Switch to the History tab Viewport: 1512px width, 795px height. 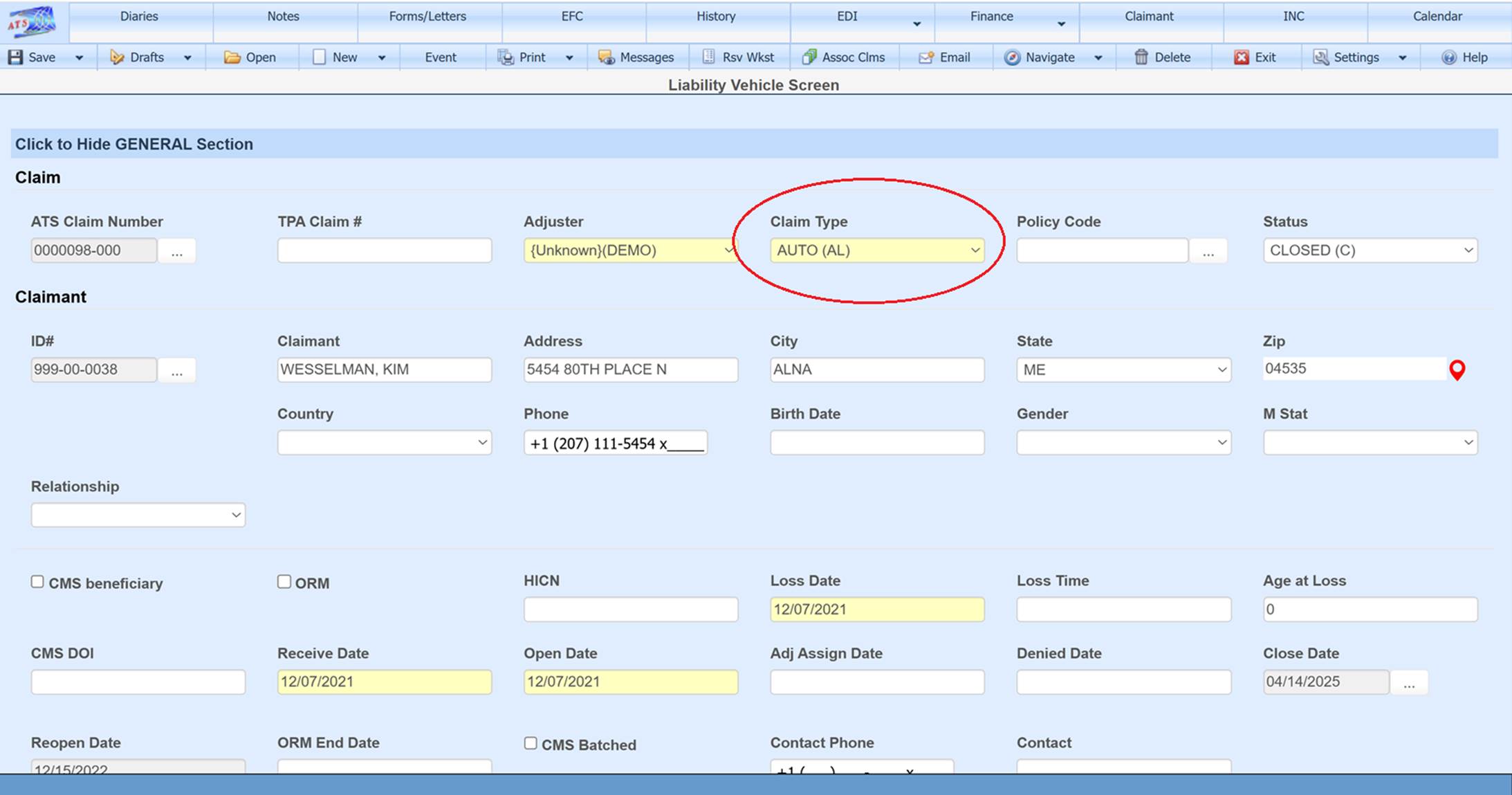point(716,17)
